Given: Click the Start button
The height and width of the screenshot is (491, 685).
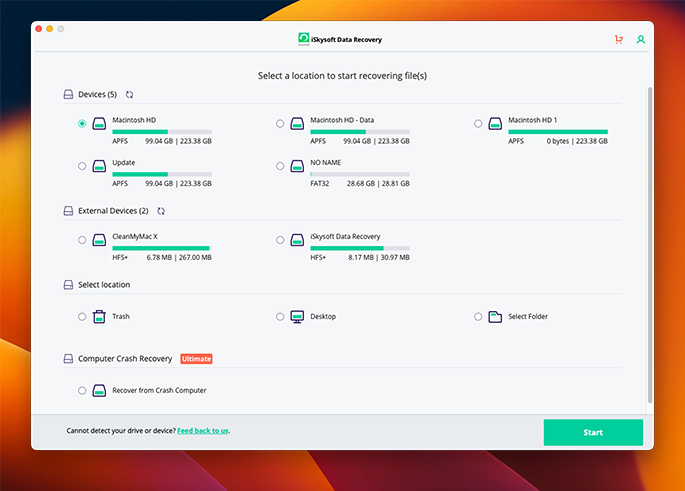Looking at the screenshot, I should tap(593, 432).
